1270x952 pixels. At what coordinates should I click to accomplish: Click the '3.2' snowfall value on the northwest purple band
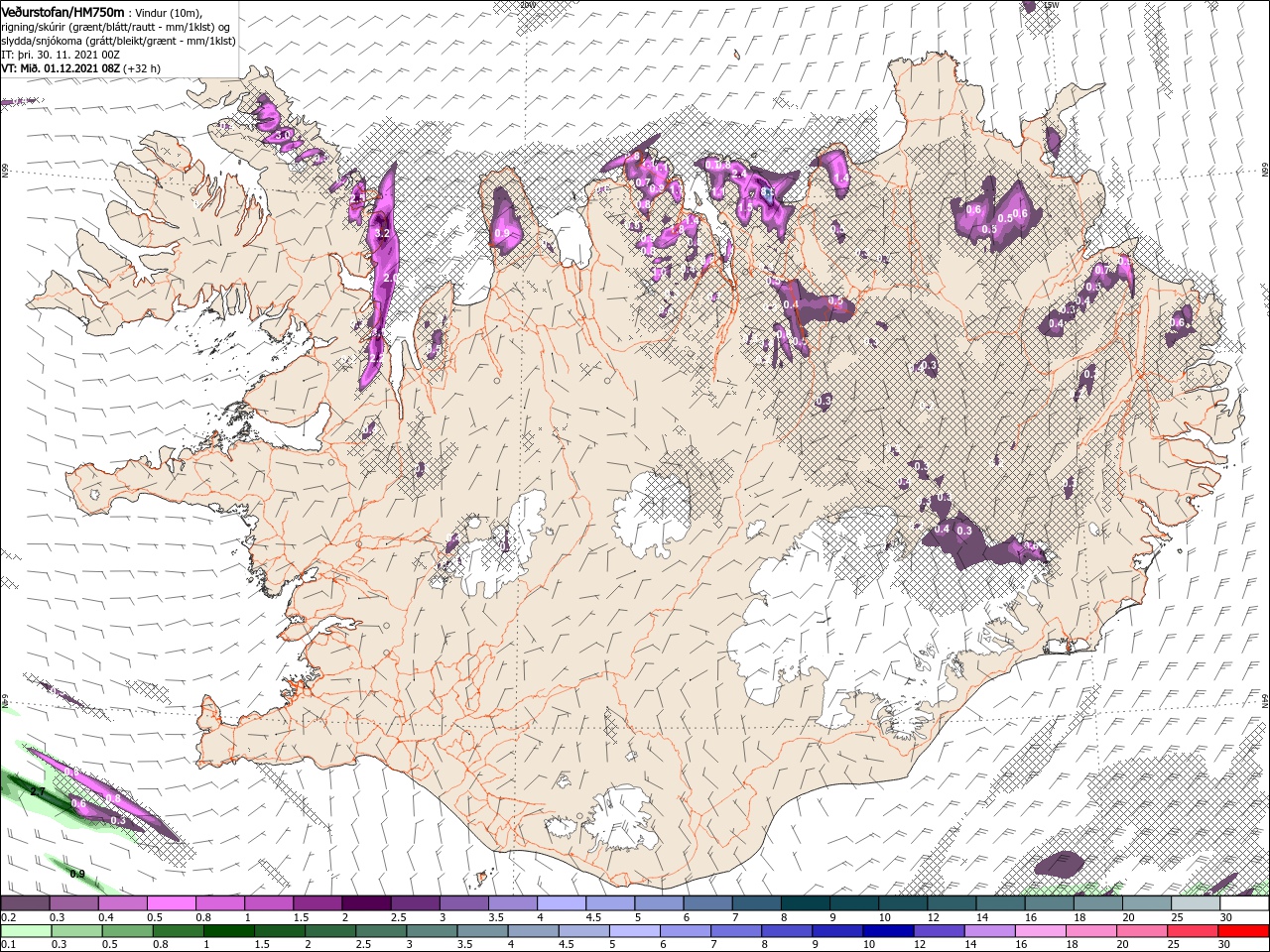(384, 233)
